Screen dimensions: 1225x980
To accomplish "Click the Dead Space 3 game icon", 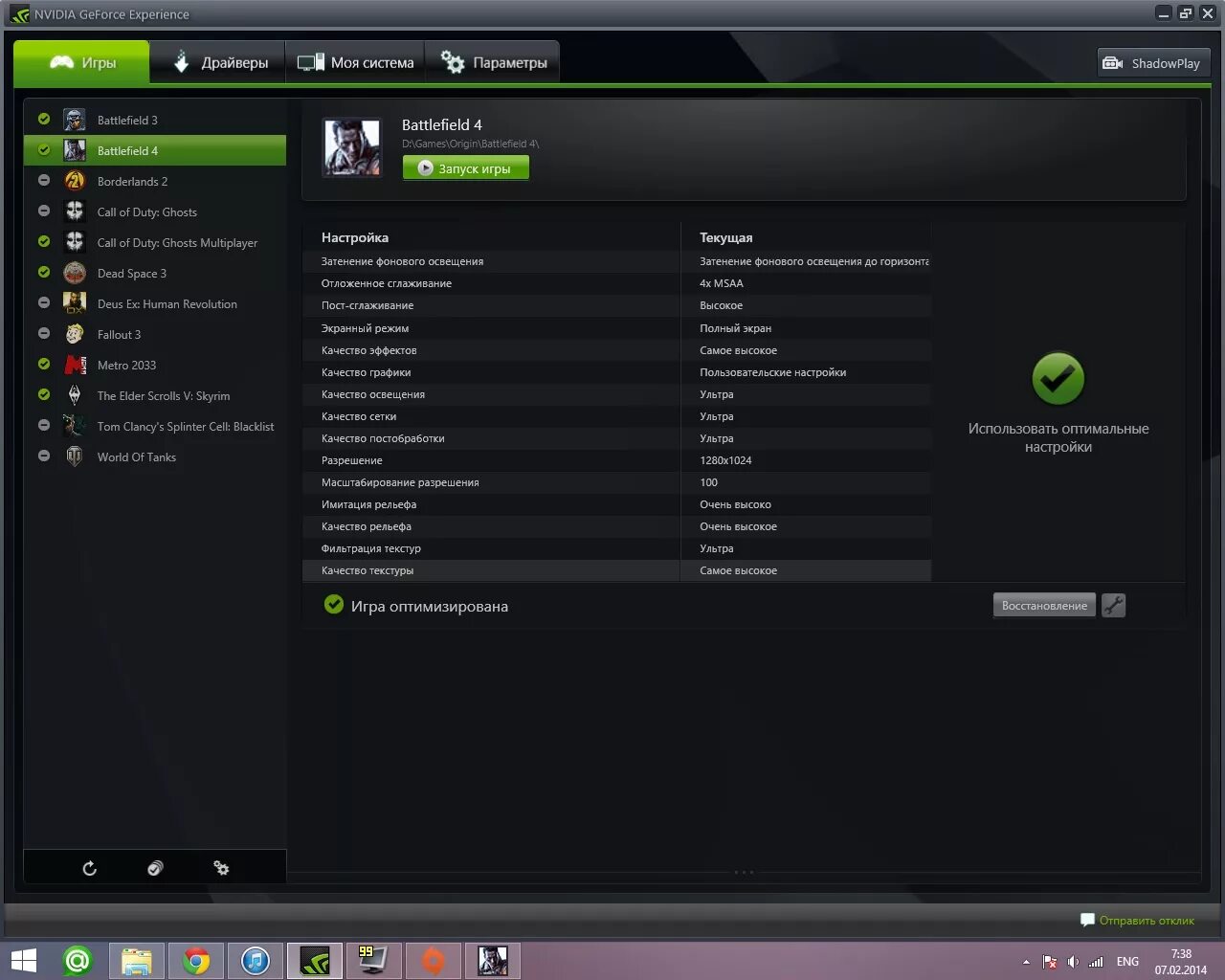I will click(75, 273).
